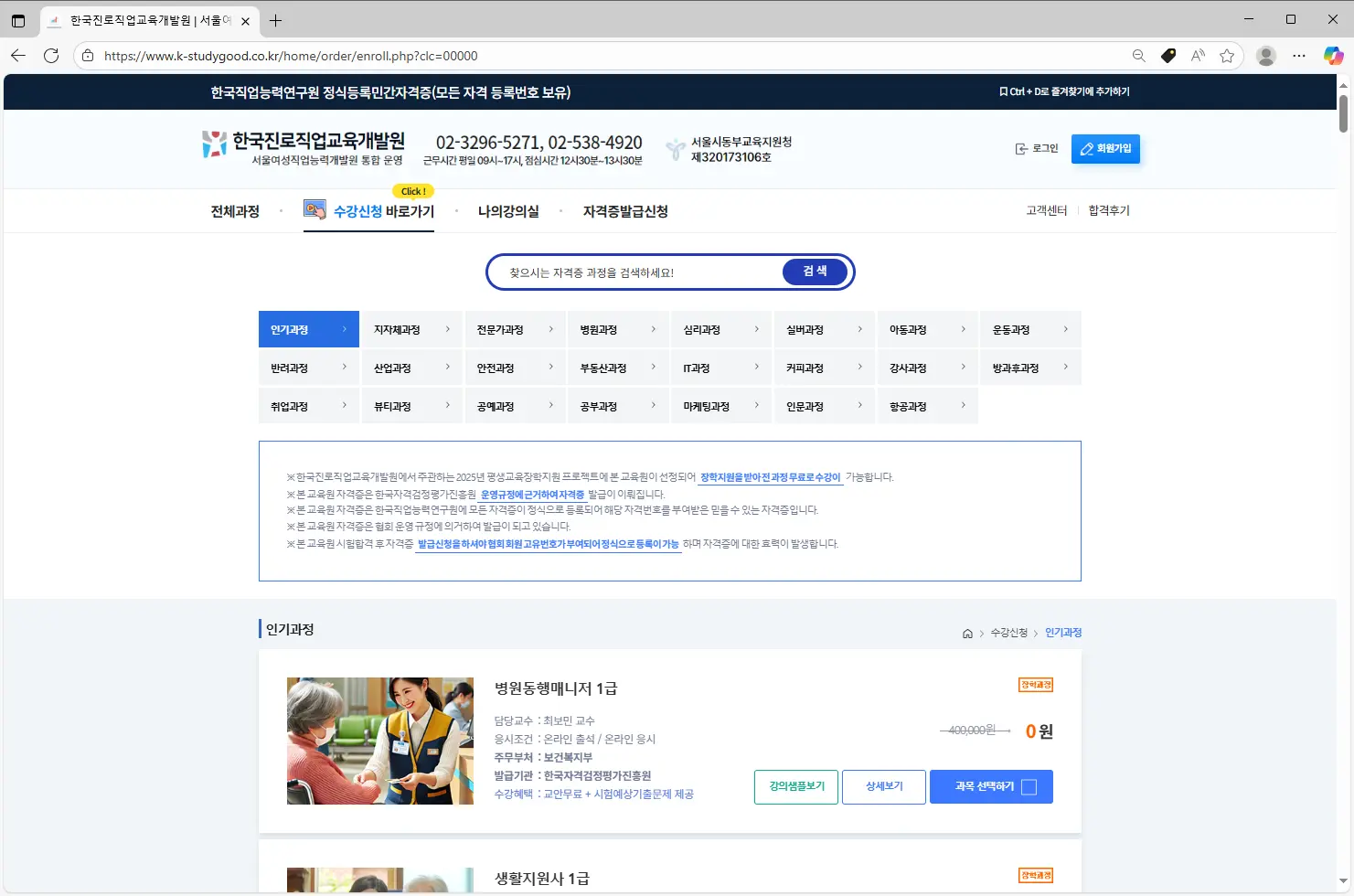Screen dimensions: 1354x896
Task: Select 인기과정 category tab
Action: tap(309, 329)
